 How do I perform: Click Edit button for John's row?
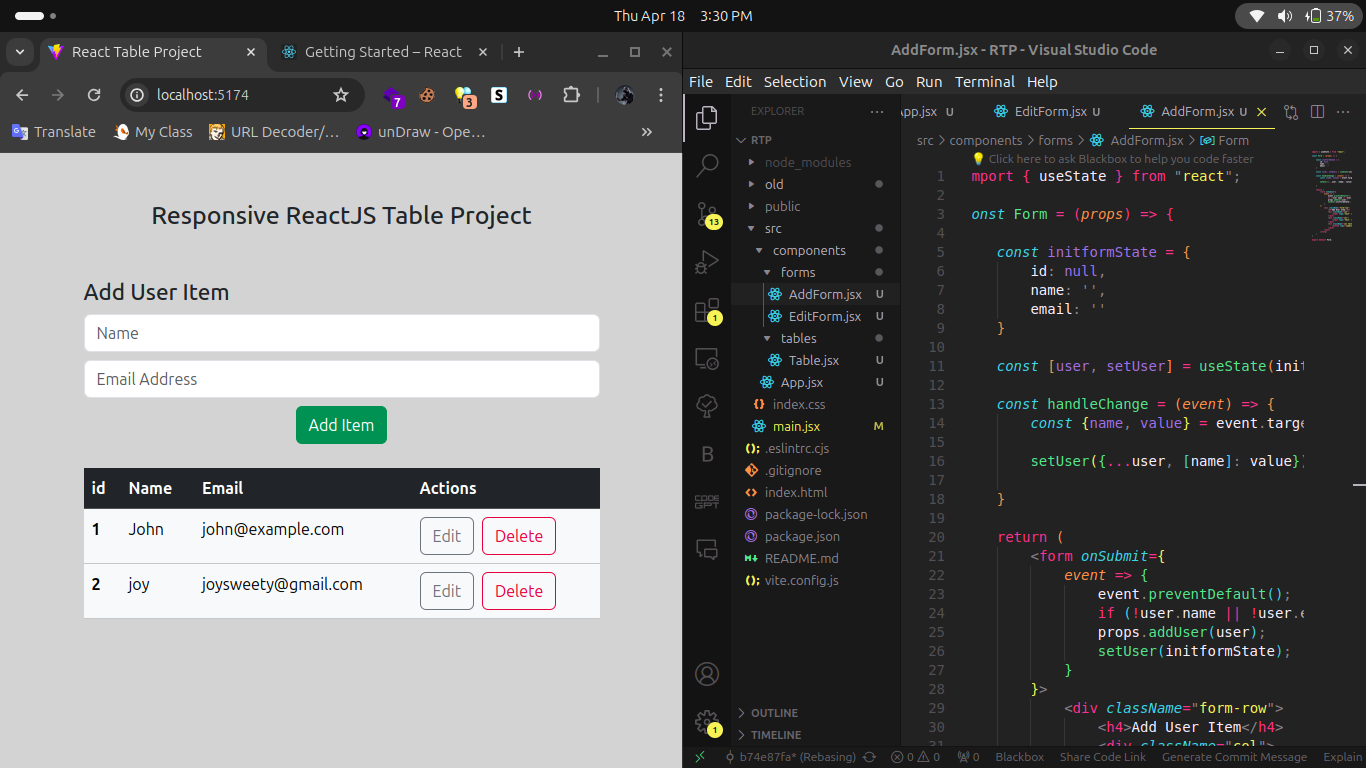pyautogui.click(x=447, y=536)
